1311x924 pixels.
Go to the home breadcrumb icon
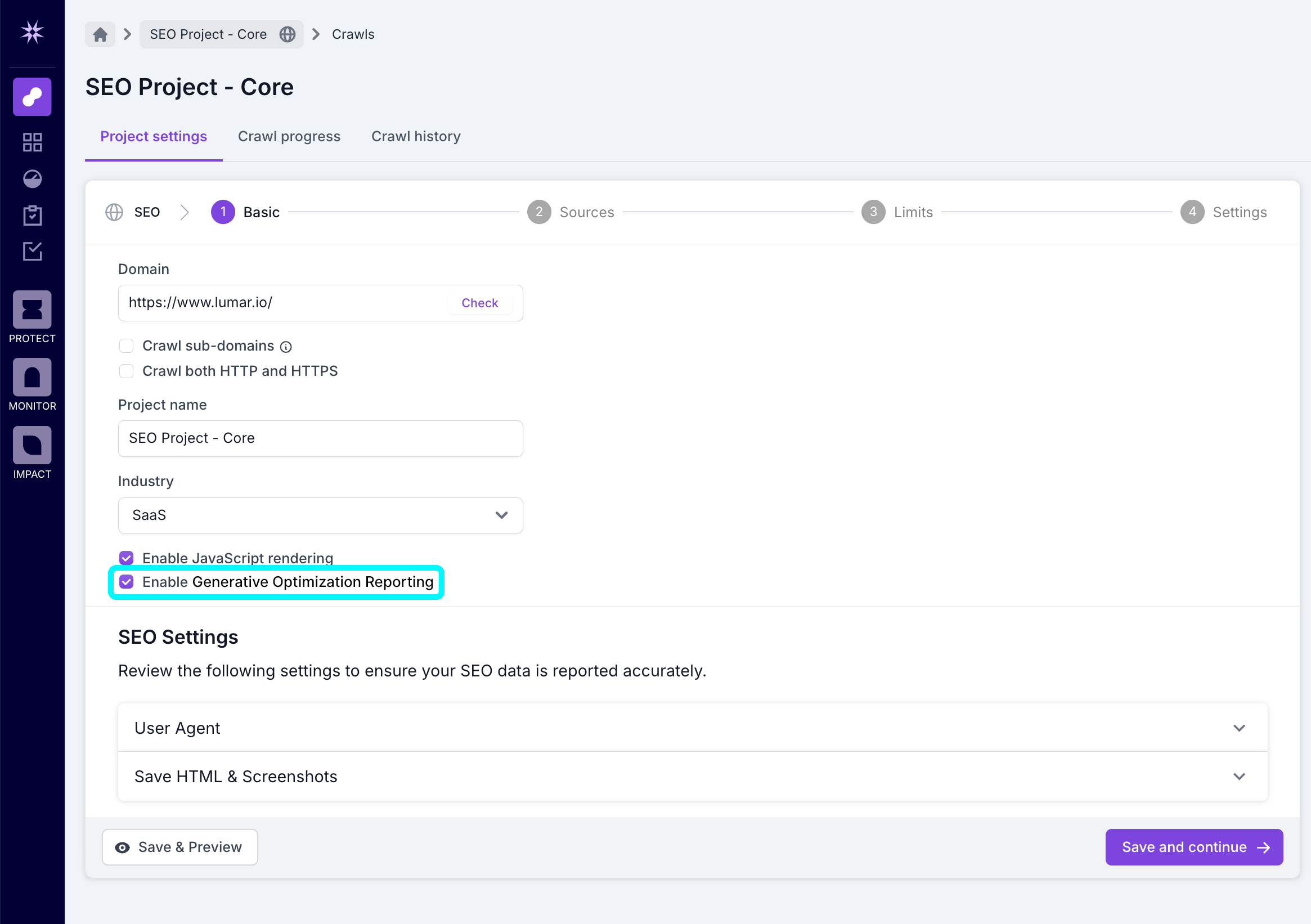(x=100, y=34)
